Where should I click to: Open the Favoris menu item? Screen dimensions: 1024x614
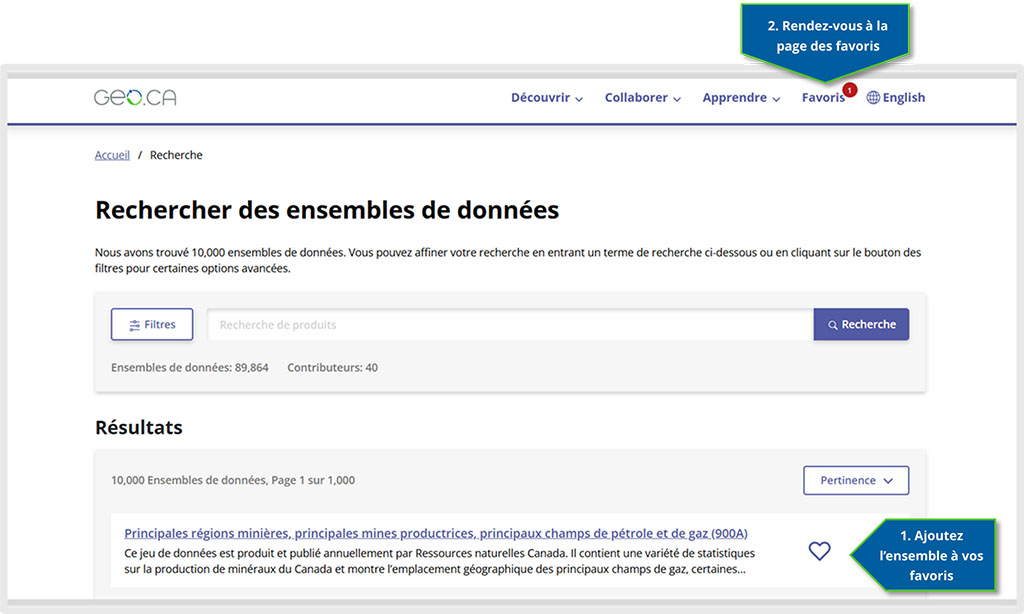[823, 97]
